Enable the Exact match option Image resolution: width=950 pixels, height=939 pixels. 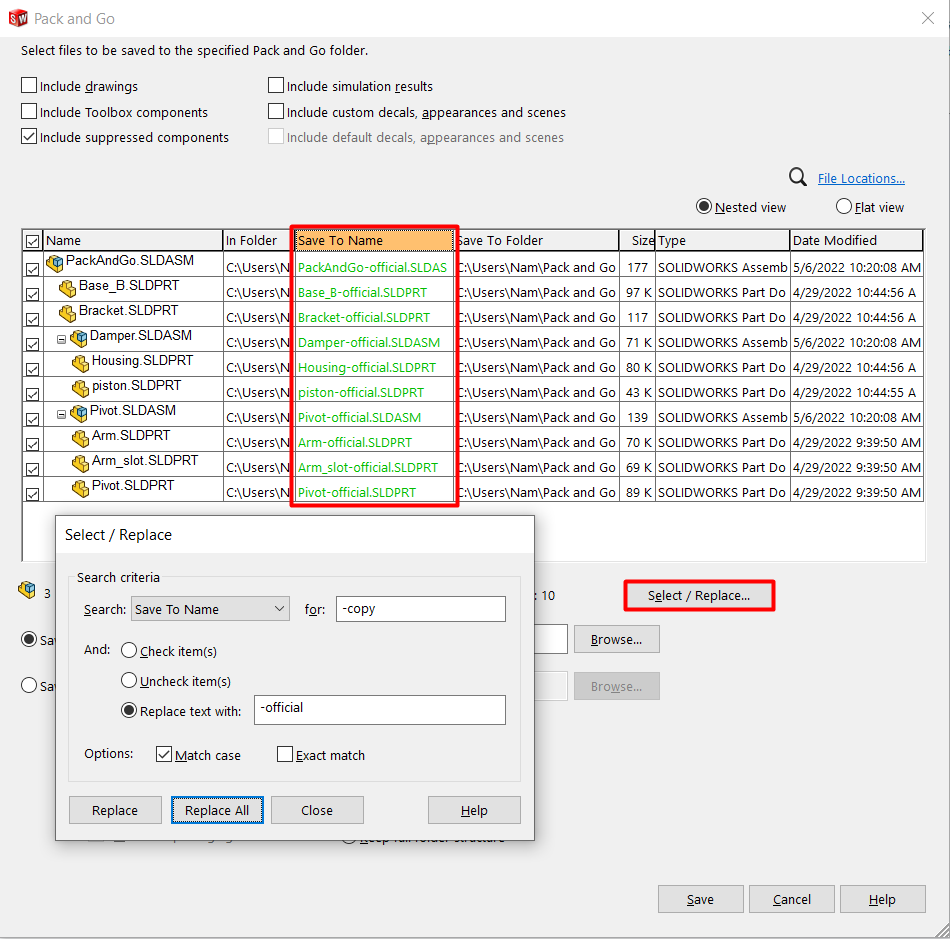tap(285, 754)
